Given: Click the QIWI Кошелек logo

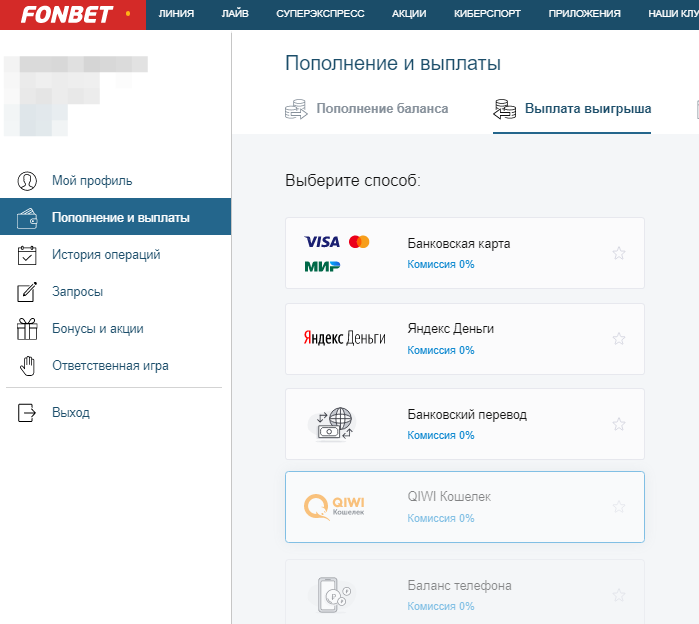Looking at the screenshot, I should tap(334, 507).
